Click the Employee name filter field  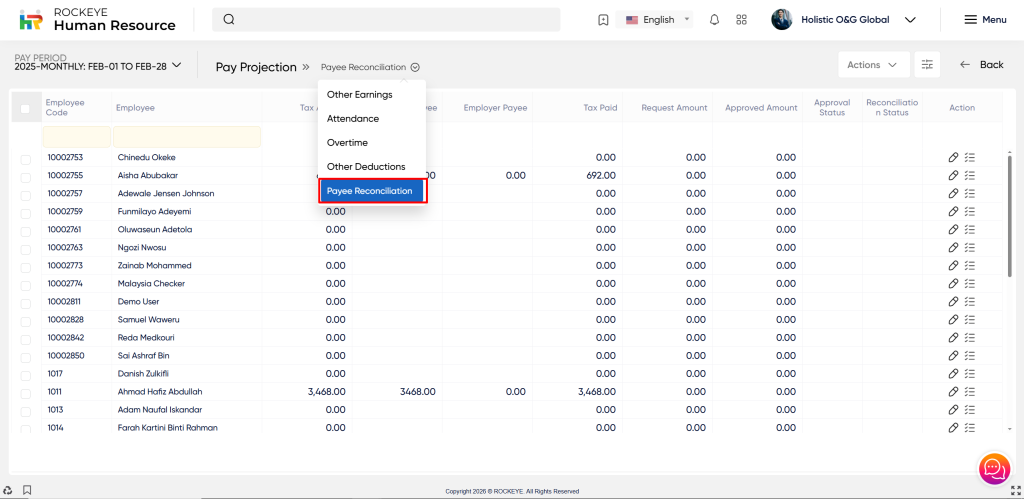pyautogui.click(x=187, y=136)
